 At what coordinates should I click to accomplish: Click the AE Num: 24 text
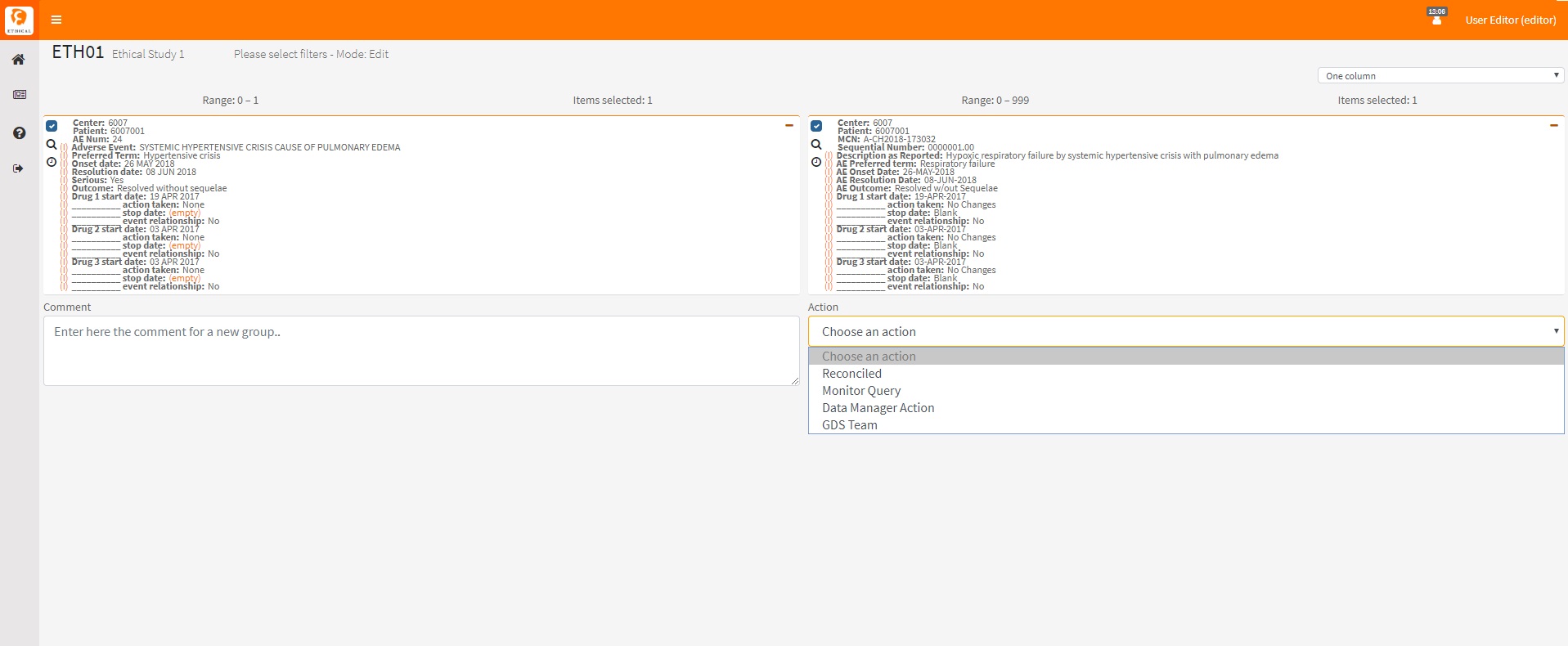pos(97,139)
